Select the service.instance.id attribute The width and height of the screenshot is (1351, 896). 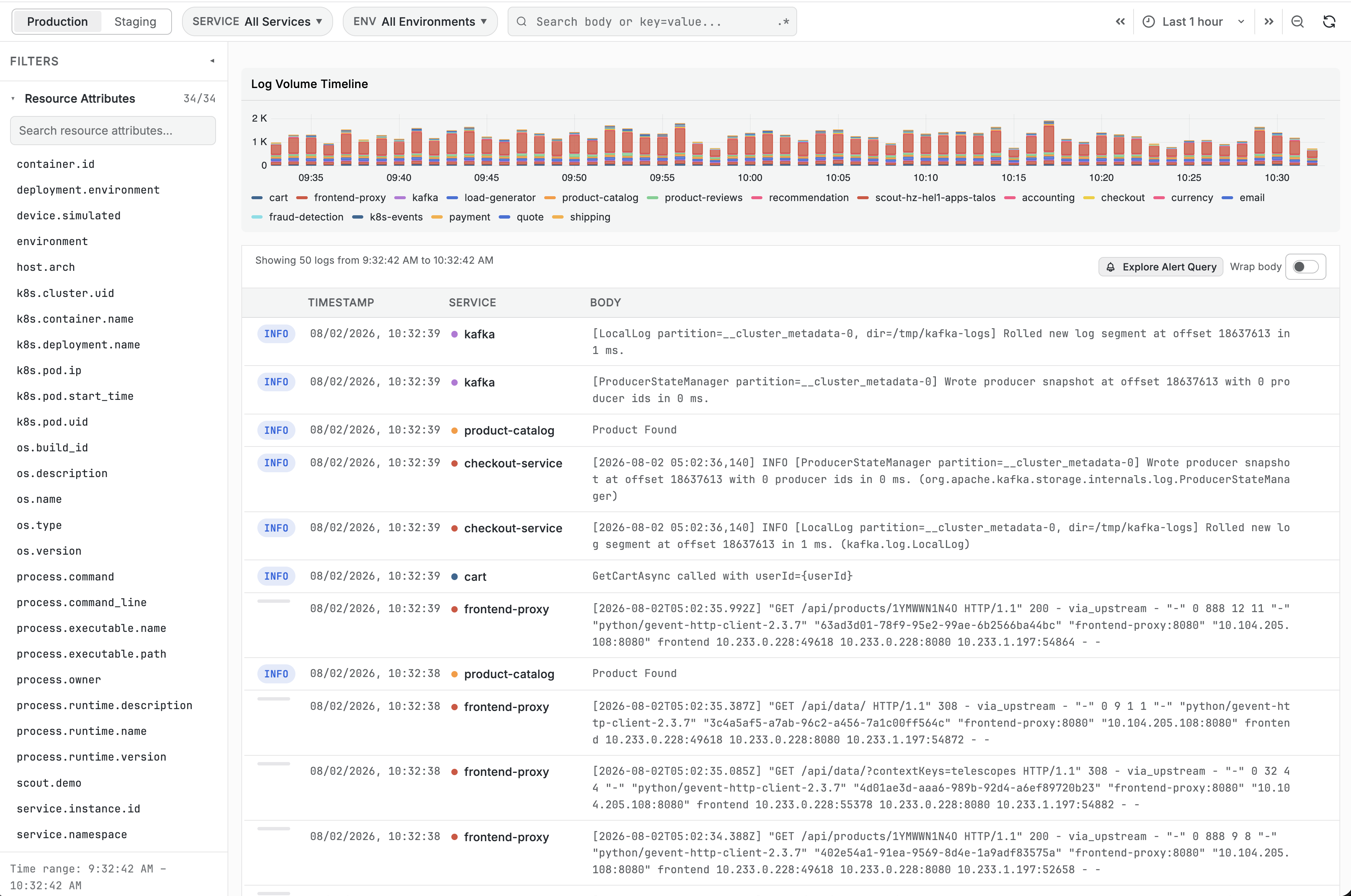(78, 809)
